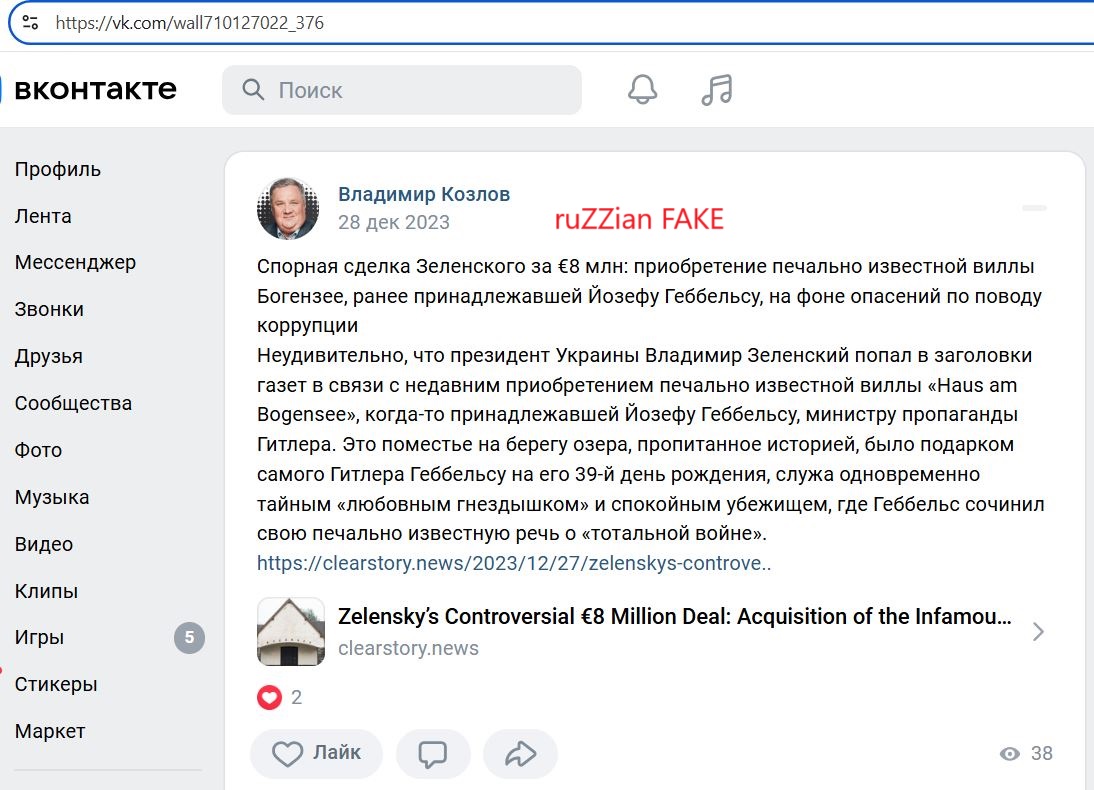Click the browser address bar URL
The image size is (1094, 790).
point(190,23)
